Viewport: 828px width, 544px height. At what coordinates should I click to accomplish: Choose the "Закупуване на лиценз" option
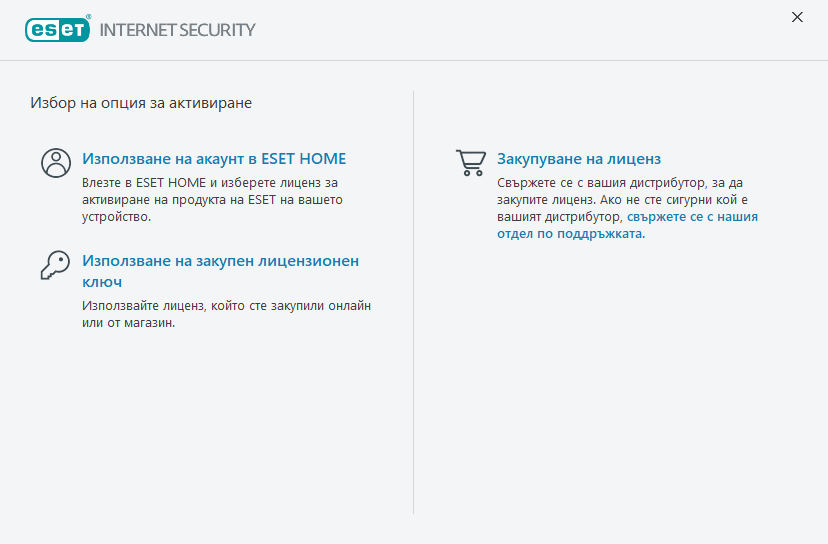point(579,159)
